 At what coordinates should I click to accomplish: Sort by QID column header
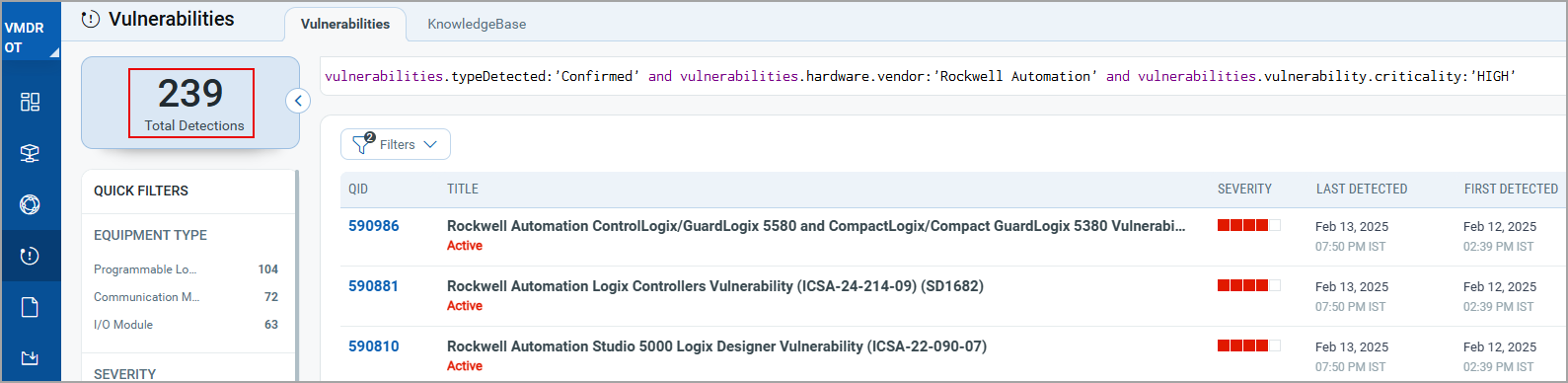click(x=358, y=189)
